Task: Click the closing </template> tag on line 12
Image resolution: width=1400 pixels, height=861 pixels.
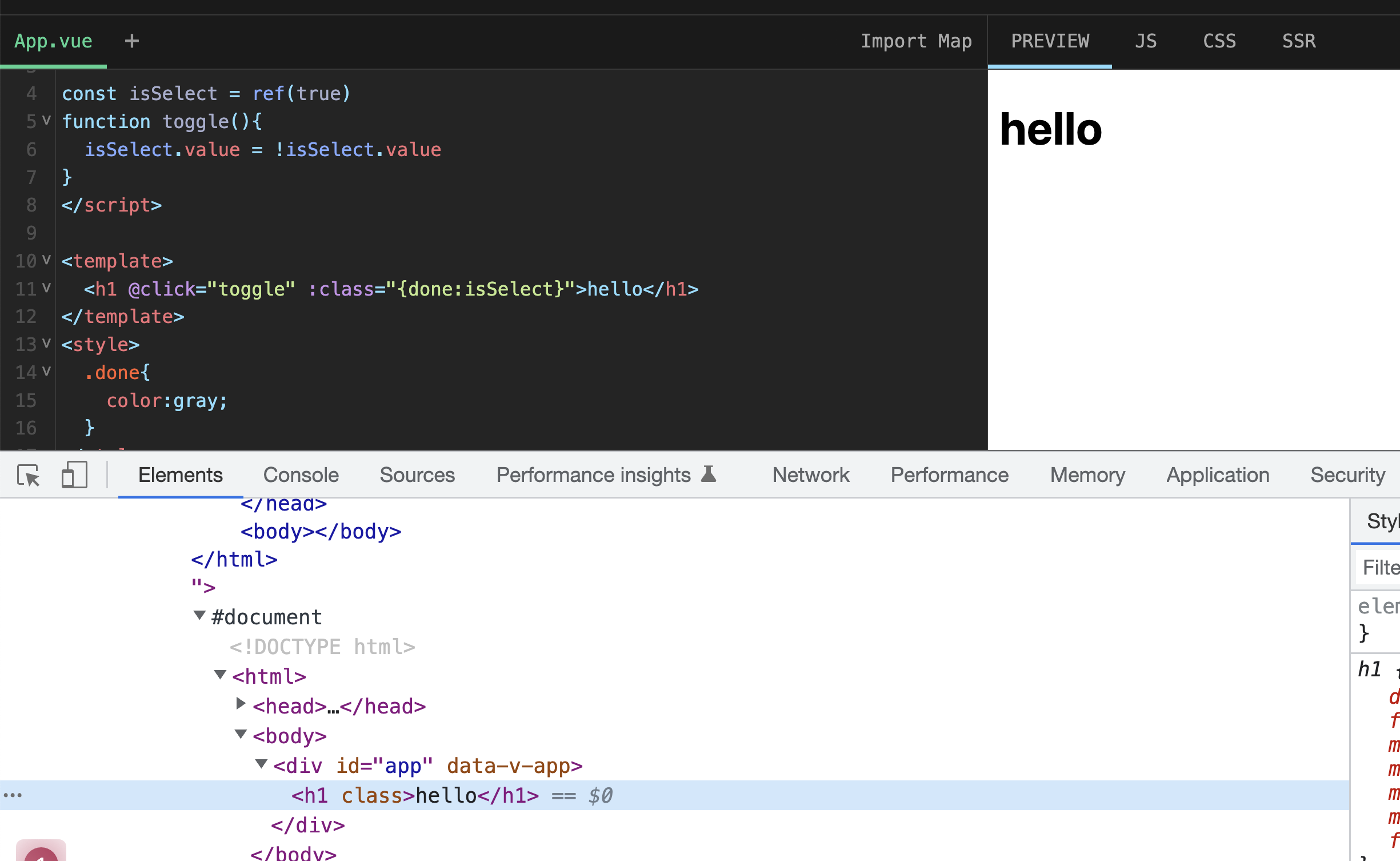Action: (123, 316)
